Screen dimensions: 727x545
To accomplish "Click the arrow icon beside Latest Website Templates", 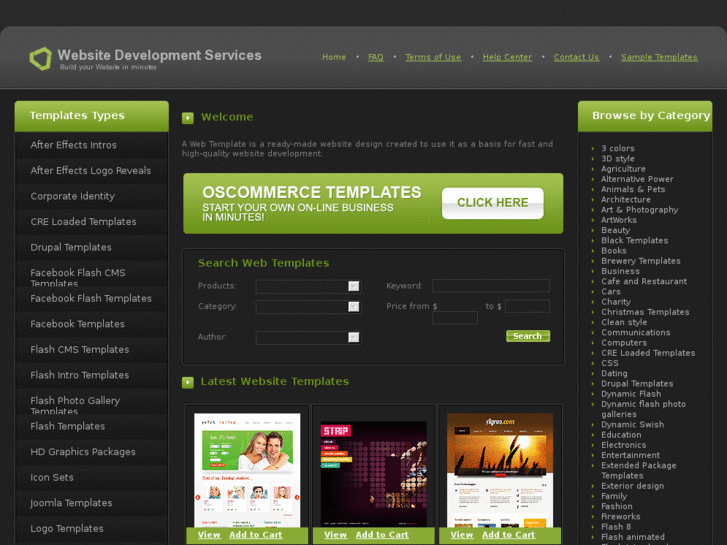I will coord(188,382).
